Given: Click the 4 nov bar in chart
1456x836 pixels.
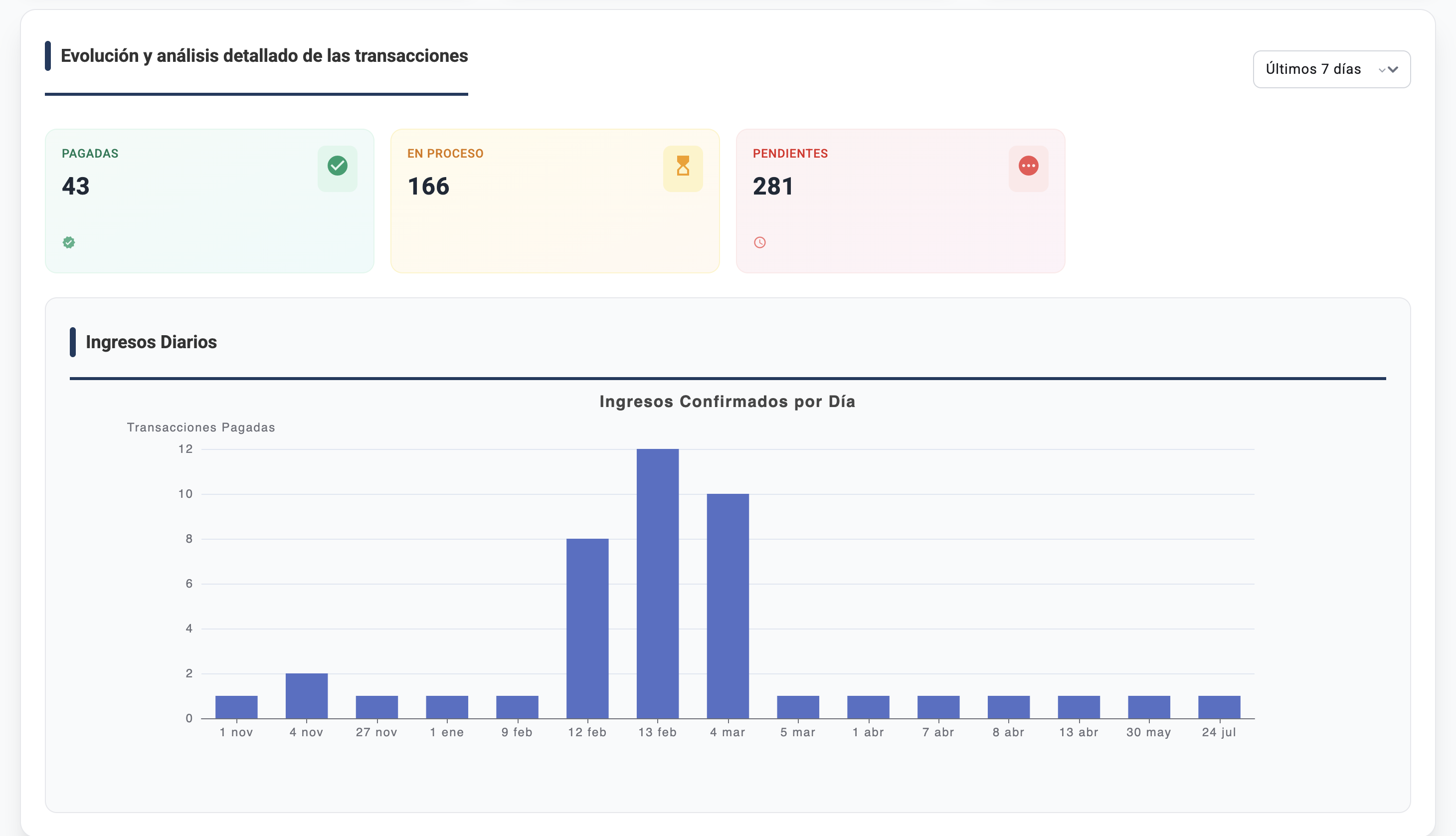Looking at the screenshot, I should point(307,695).
